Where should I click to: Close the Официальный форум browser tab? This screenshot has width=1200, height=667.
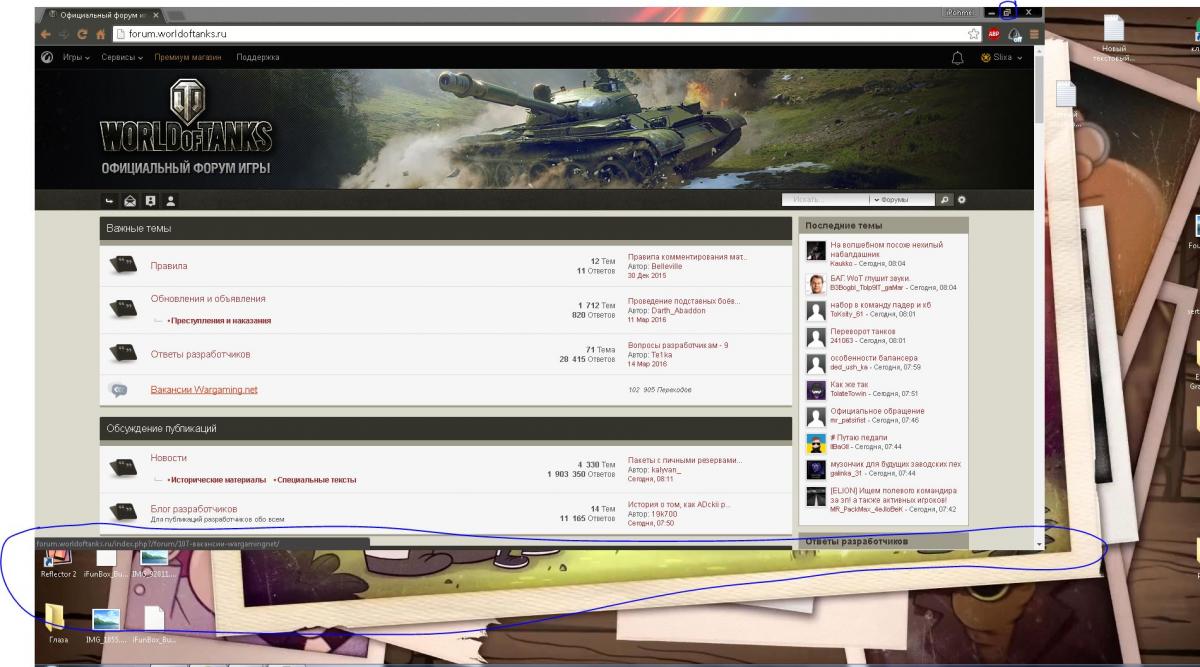(x=155, y=16)
